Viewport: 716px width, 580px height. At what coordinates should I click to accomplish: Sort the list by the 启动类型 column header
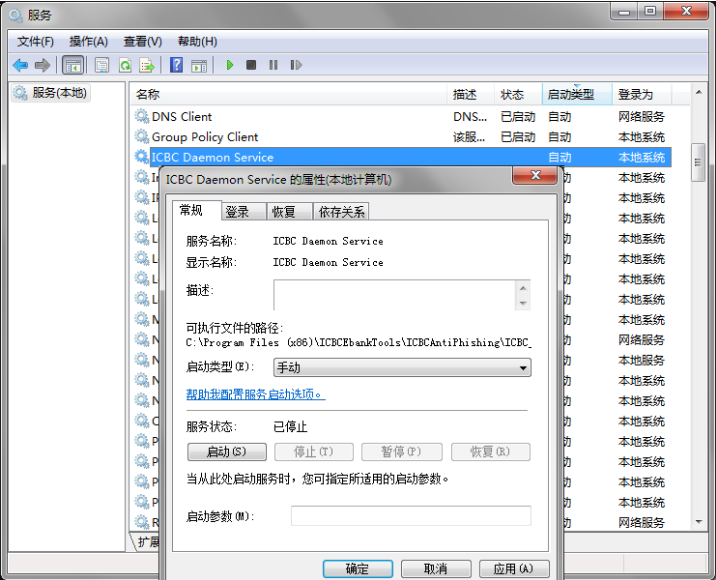[577, 94]
